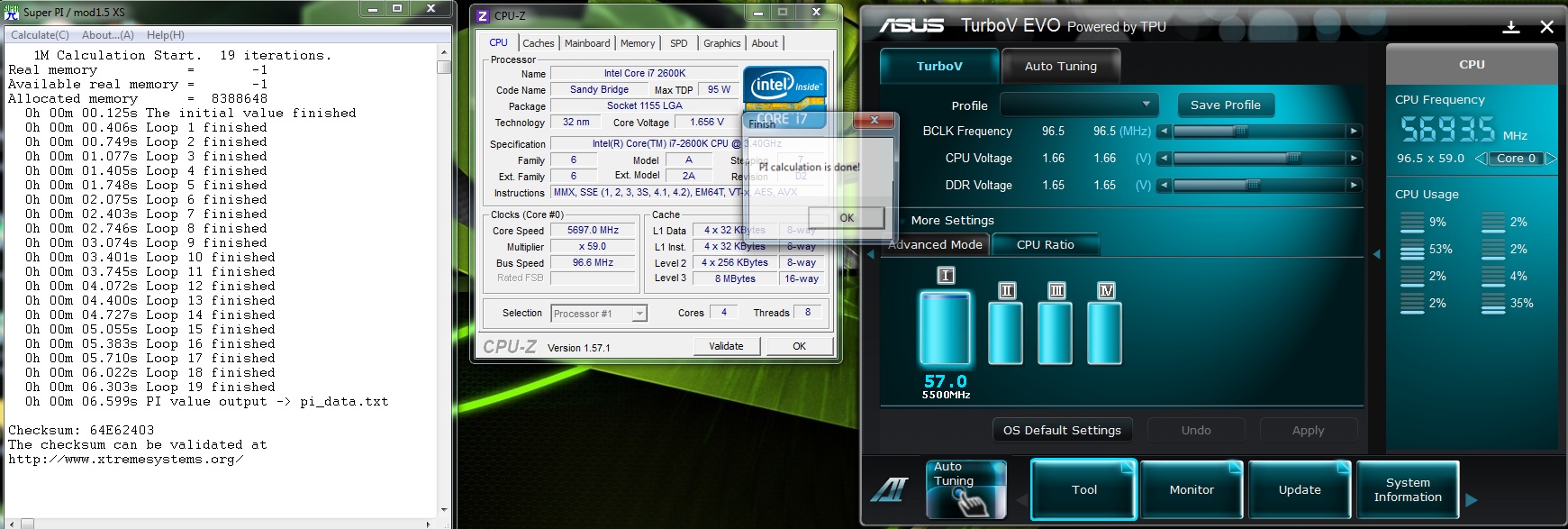Switch to the Memory tab in CPU-Z

pyautogui.click(x=638, y=43)
